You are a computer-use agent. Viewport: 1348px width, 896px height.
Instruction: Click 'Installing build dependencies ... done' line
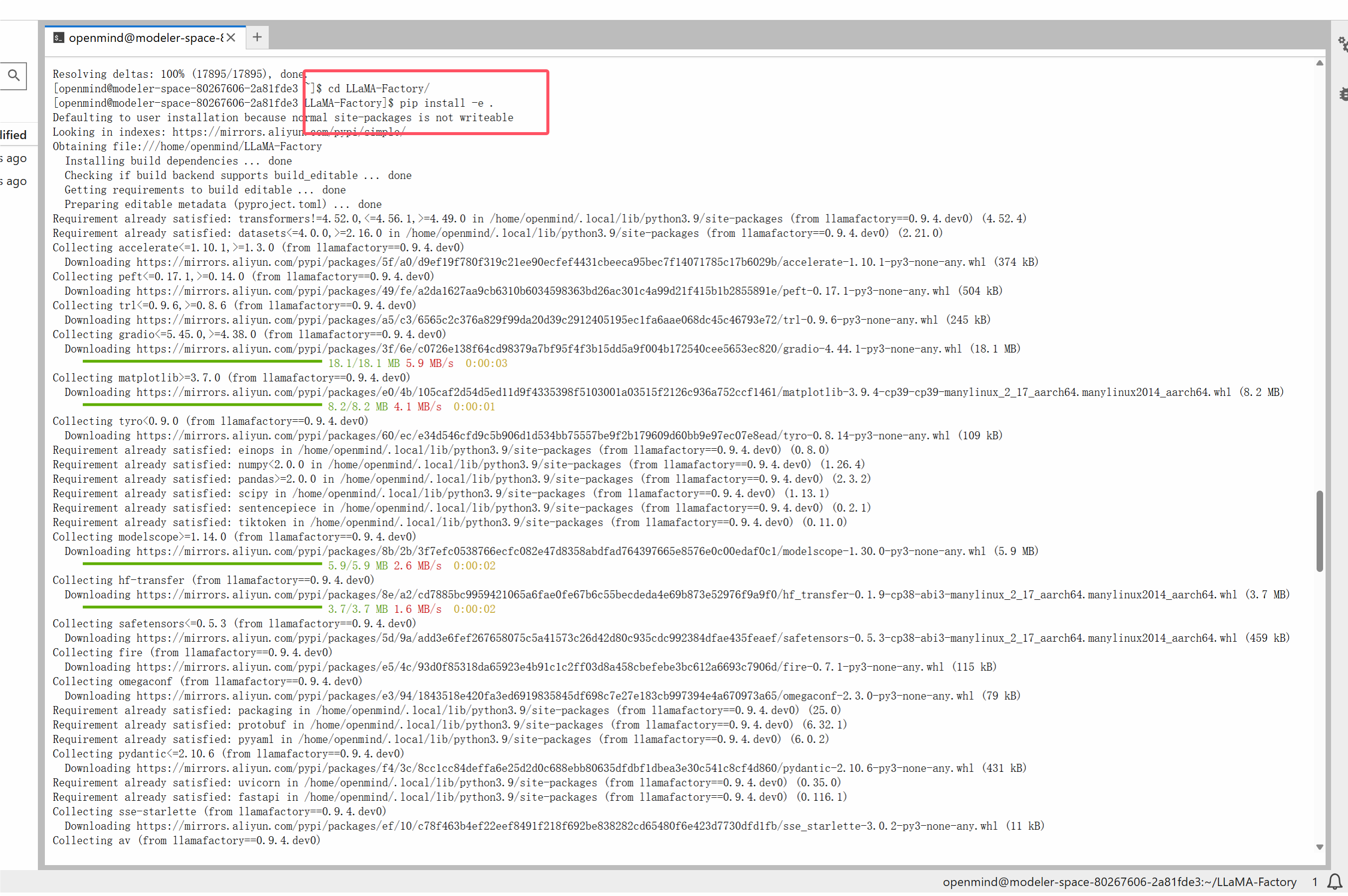pos(178,161)
